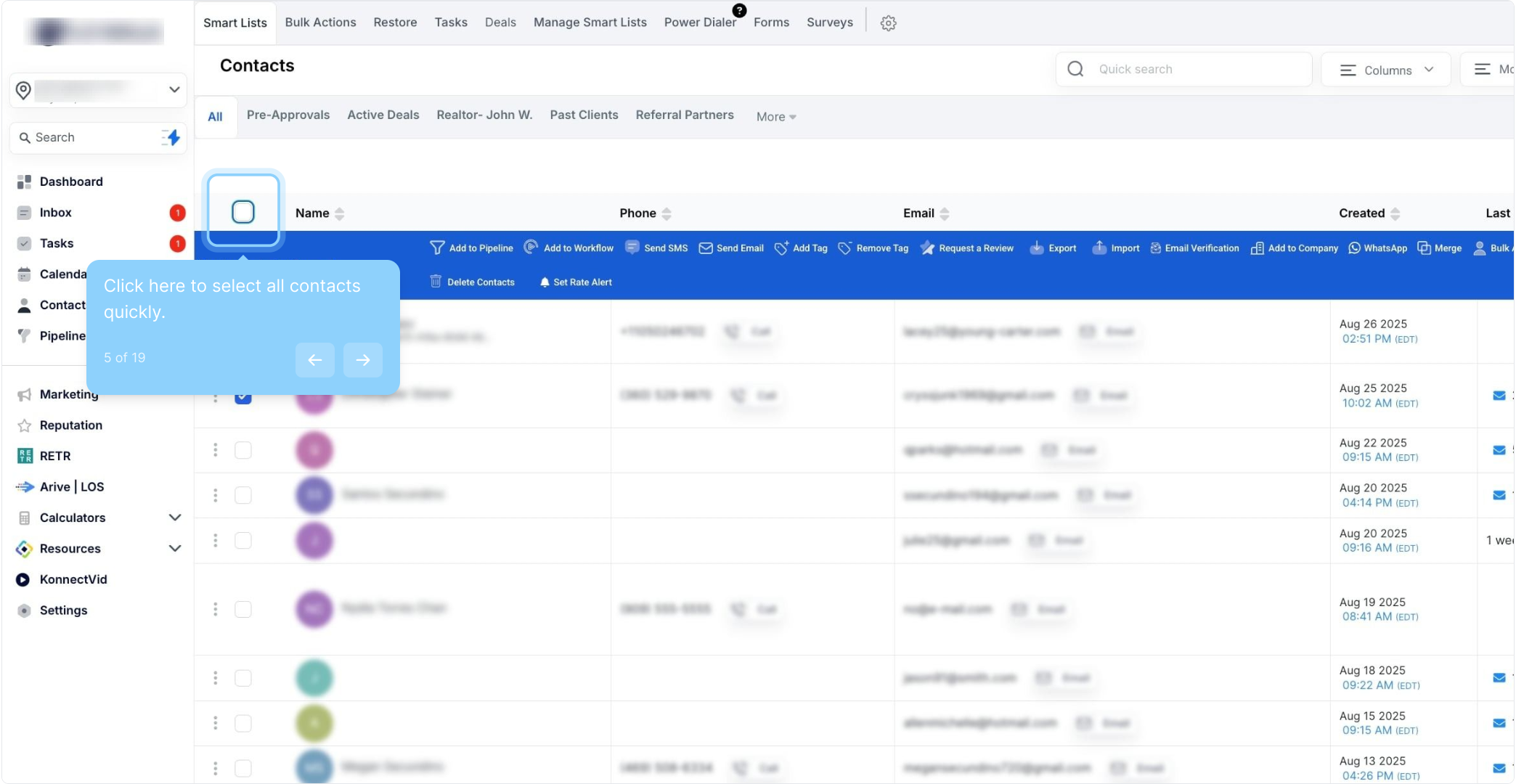This screenshot has width=1516, height=784.
Task: Click the Power Dialer help question mark
Action: [739, 10]
